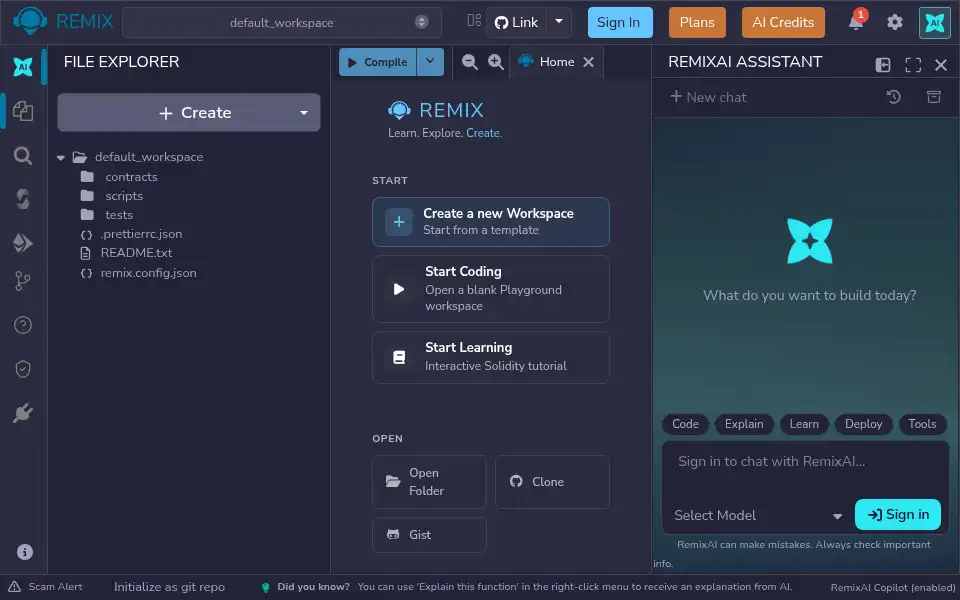
Task: Select the Explain chip in assistant
Action: [744, 424]
